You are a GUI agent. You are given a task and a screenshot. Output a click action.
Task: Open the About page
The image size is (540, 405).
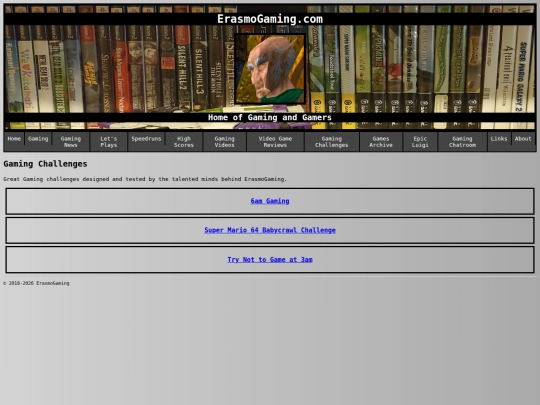click(523, 139)
